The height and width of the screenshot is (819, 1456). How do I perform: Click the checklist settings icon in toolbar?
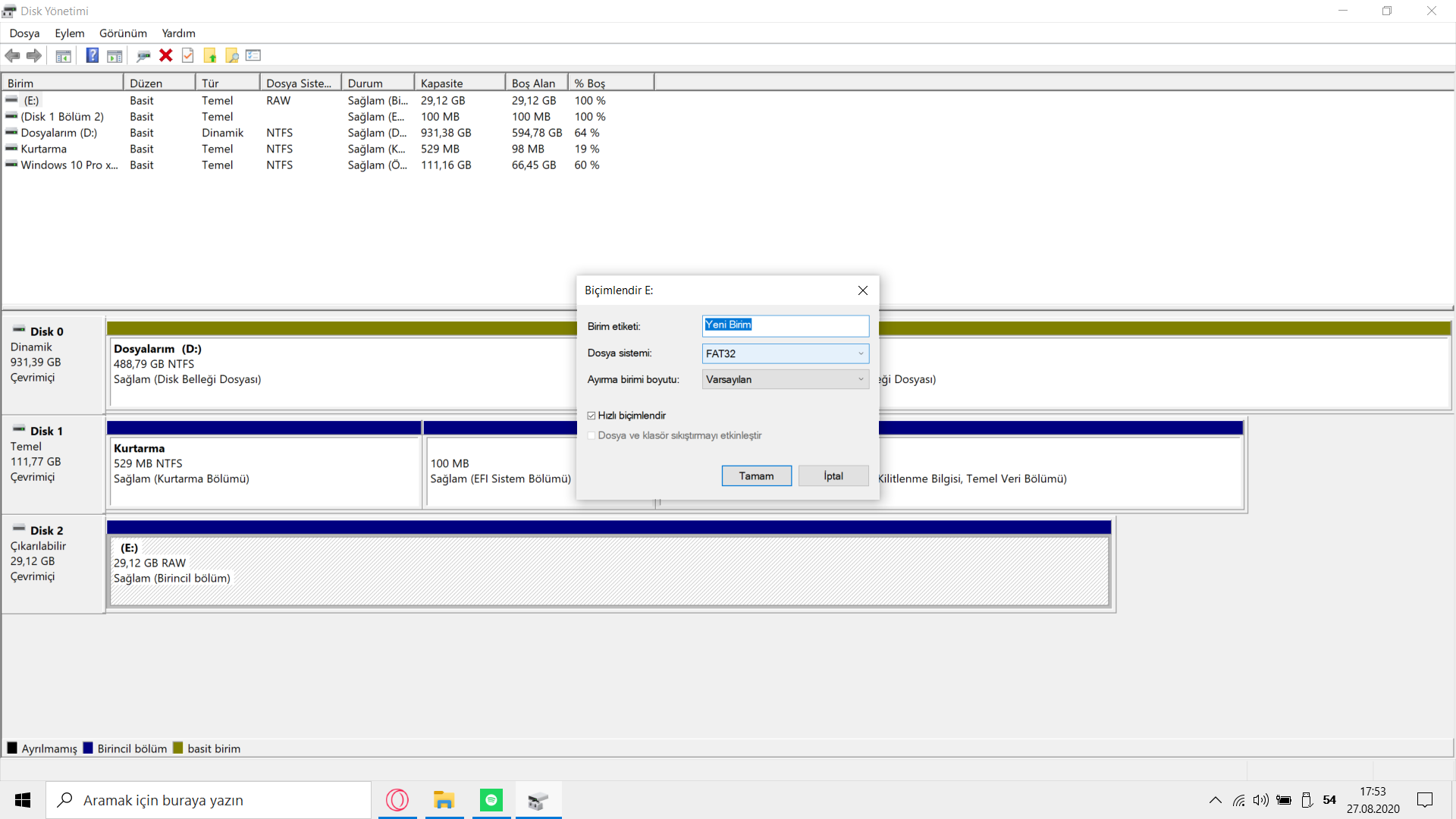pos(253,55)
